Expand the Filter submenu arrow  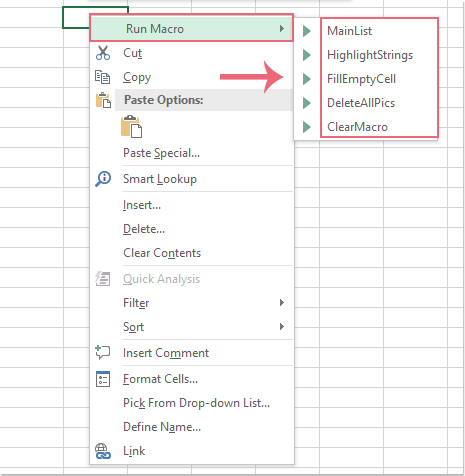(x=282, y=303)
